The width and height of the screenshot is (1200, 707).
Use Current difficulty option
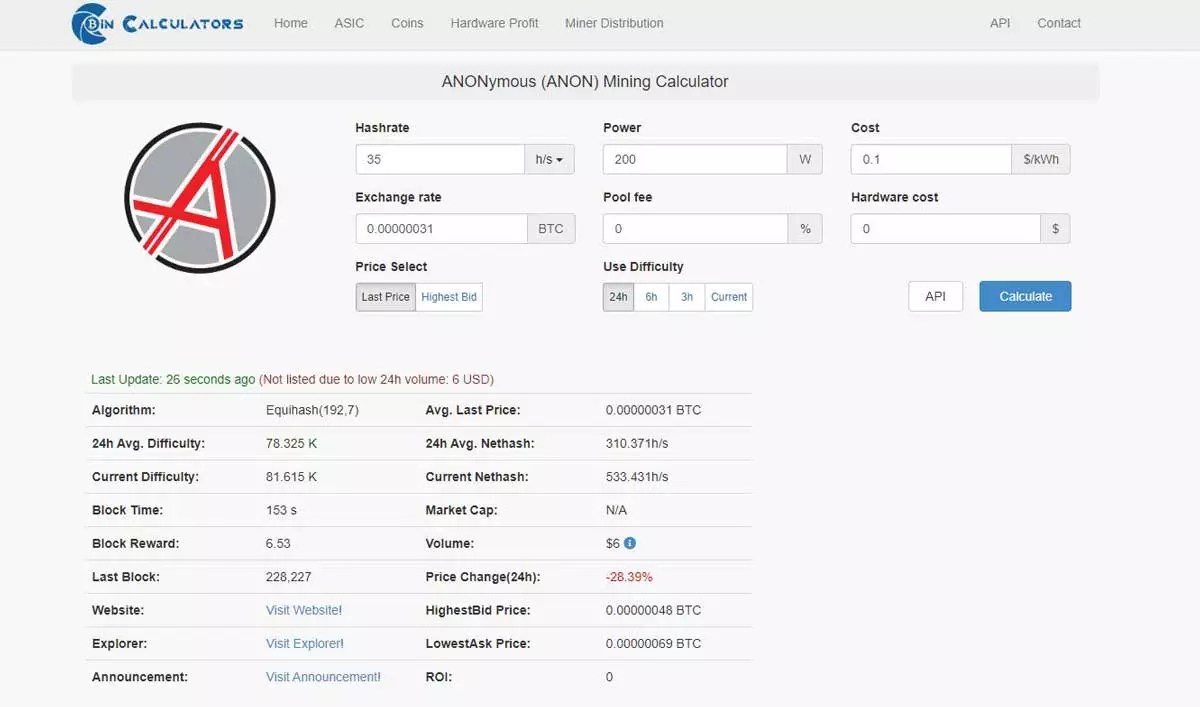[729, 297]
